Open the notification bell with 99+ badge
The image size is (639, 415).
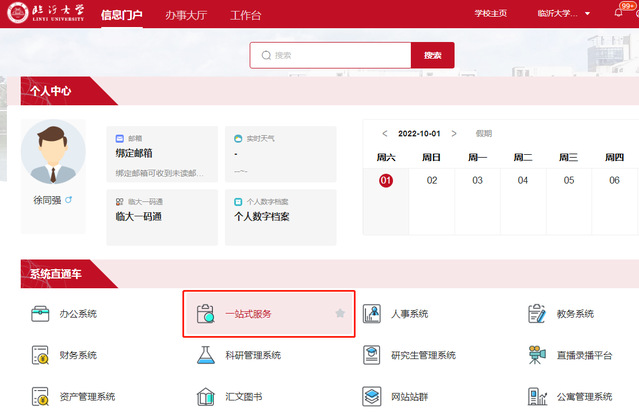coord(617,13)
